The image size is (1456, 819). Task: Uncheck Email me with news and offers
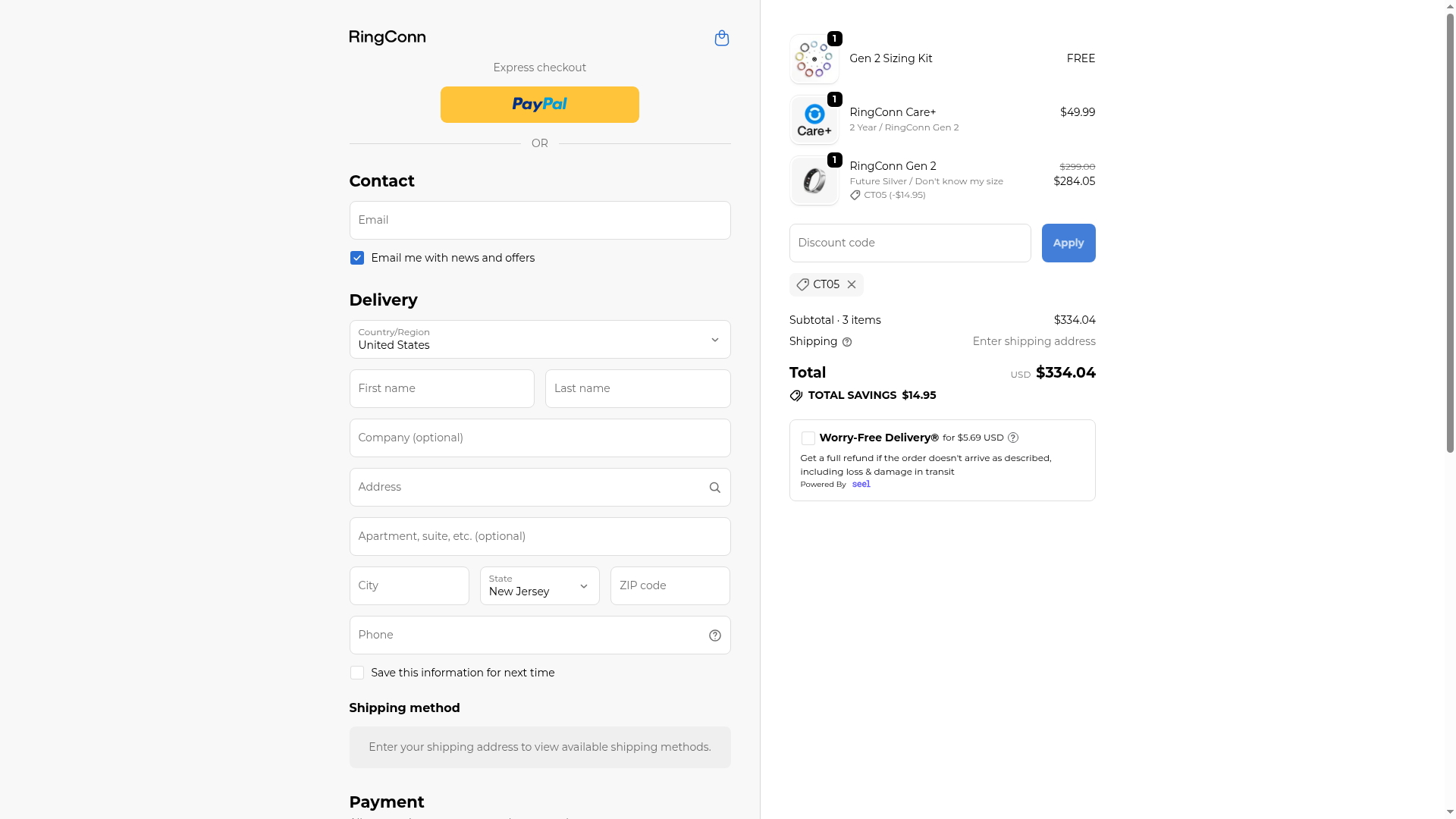pyautogui.click(x=357, y=258)
